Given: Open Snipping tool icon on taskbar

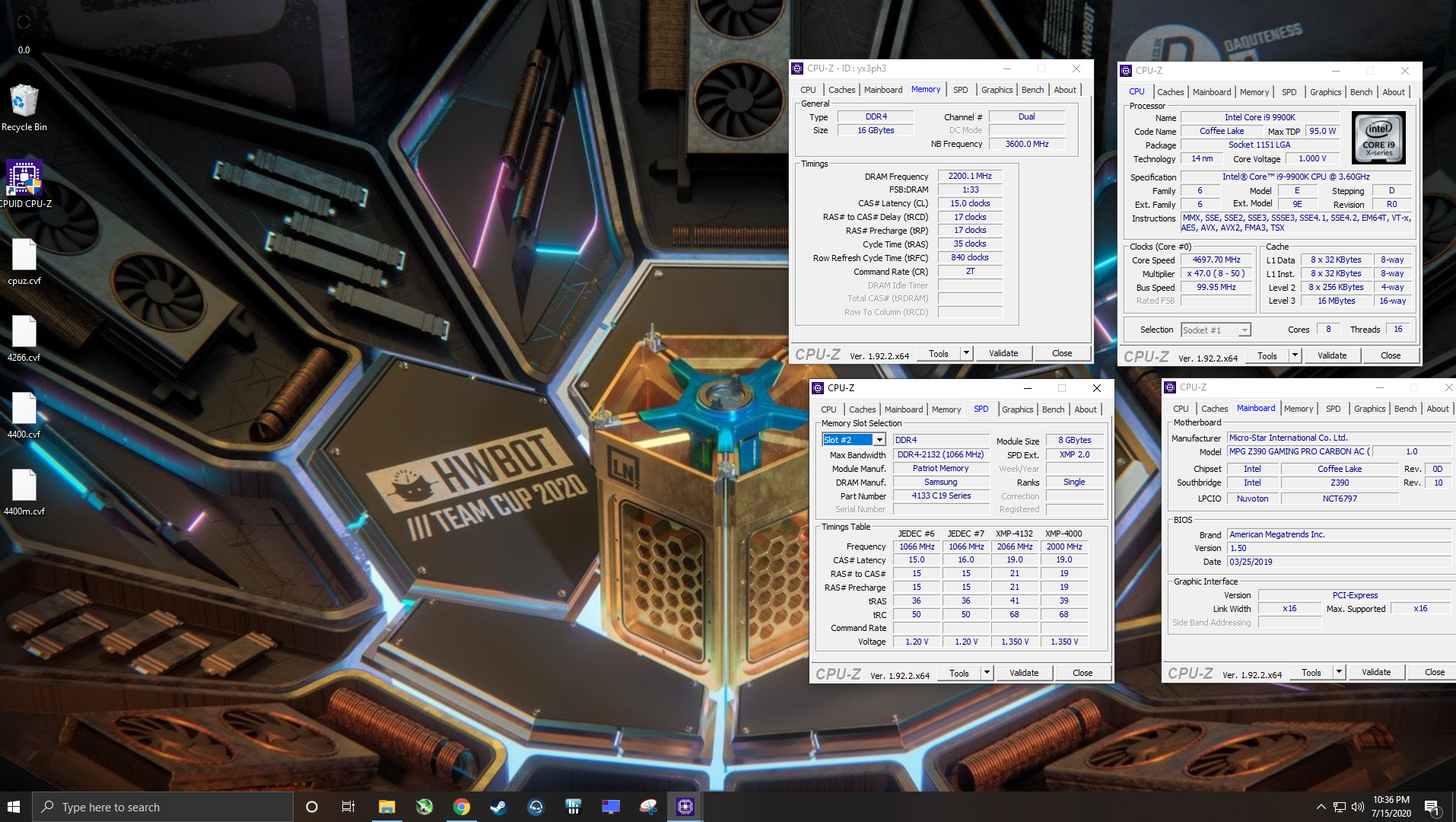Looking at the screenshot, I should 648,807.
